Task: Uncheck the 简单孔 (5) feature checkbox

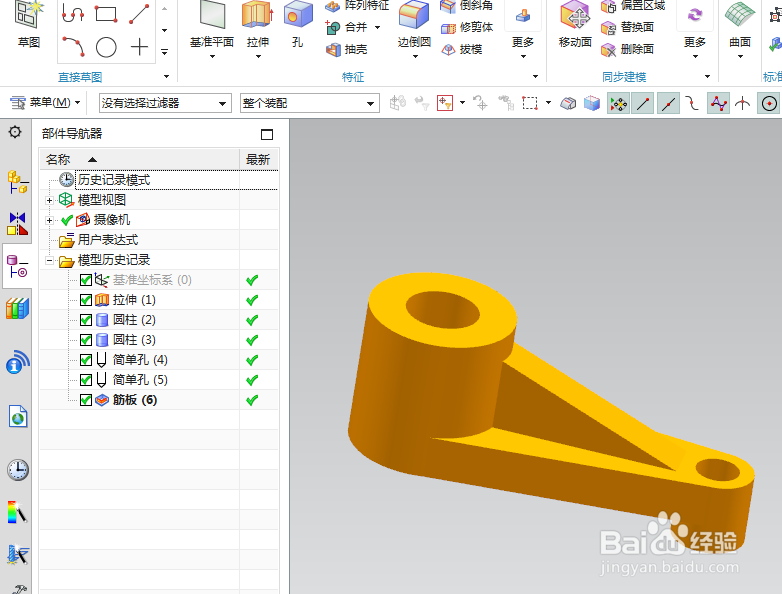Action: coord(86,380)
